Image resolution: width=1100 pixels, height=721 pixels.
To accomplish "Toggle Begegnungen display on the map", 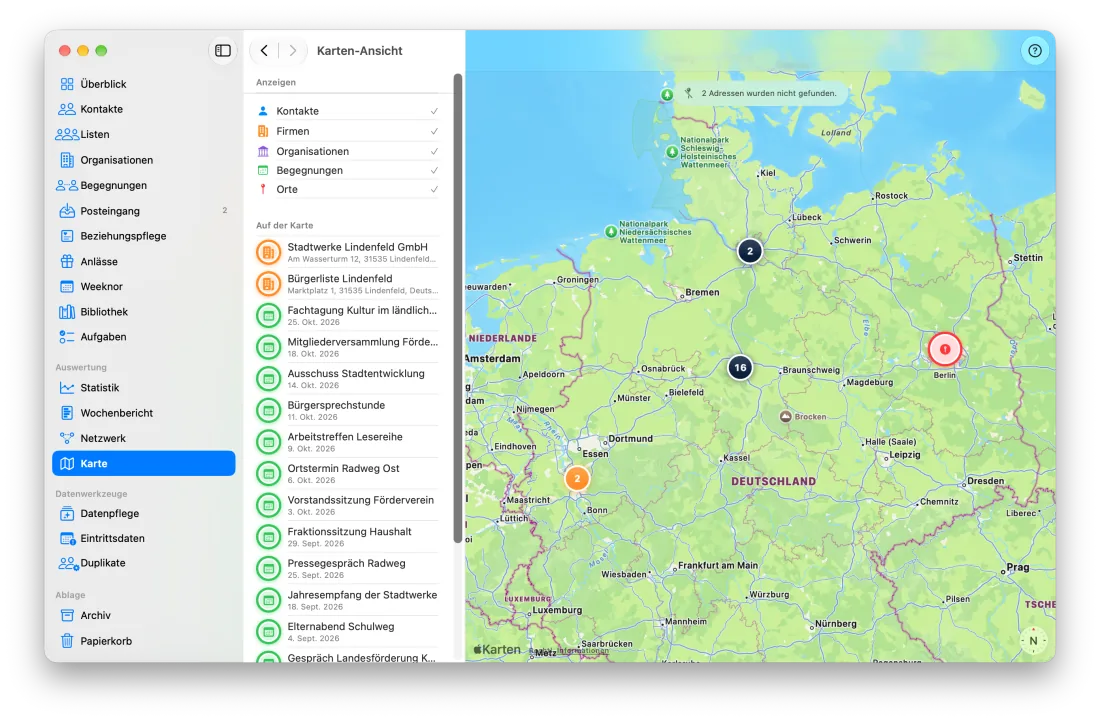I will 348,170.
